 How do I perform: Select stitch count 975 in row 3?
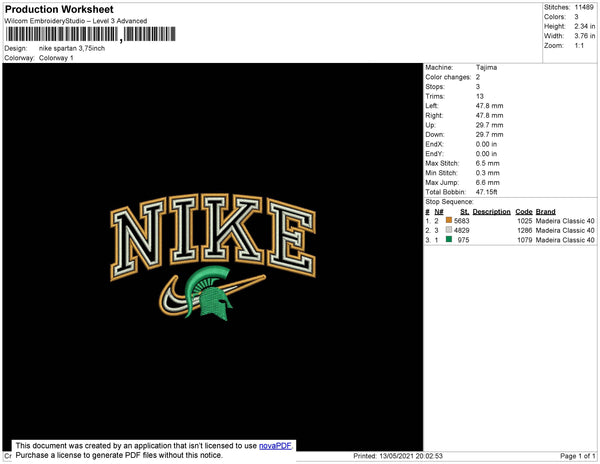coord(463,240)
